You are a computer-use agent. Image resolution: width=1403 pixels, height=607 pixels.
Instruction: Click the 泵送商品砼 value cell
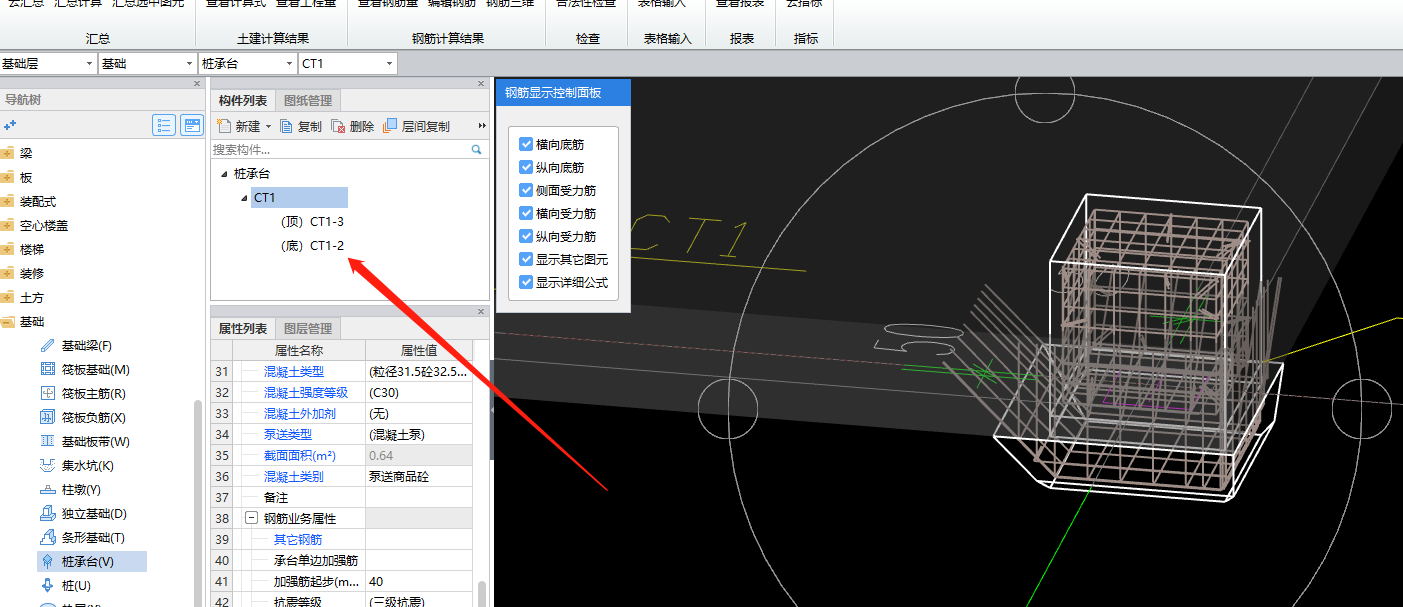pos(419,476)
